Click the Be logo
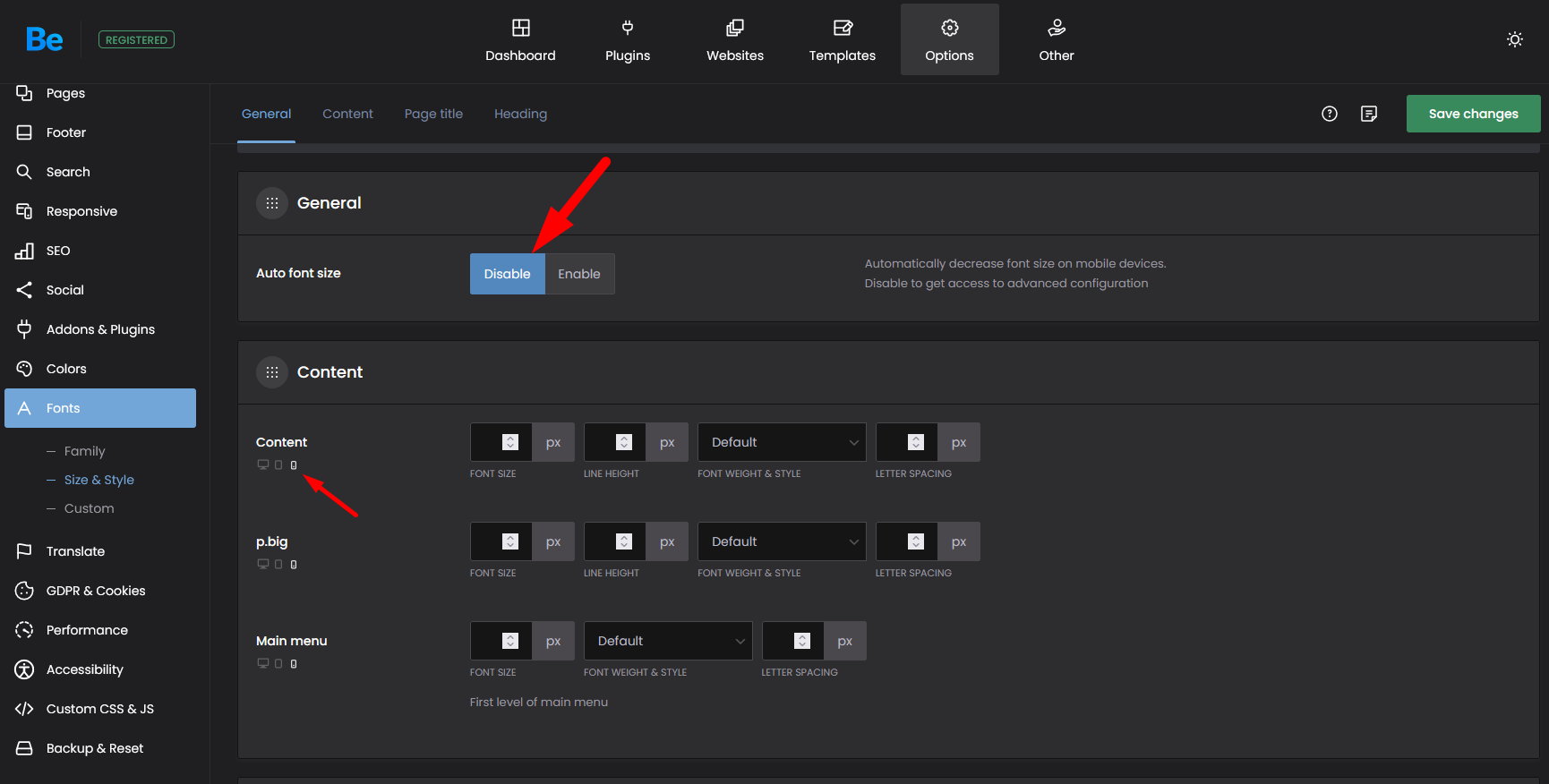The width and height of the screenshot is (1549, 784). [x=44, y=39]
